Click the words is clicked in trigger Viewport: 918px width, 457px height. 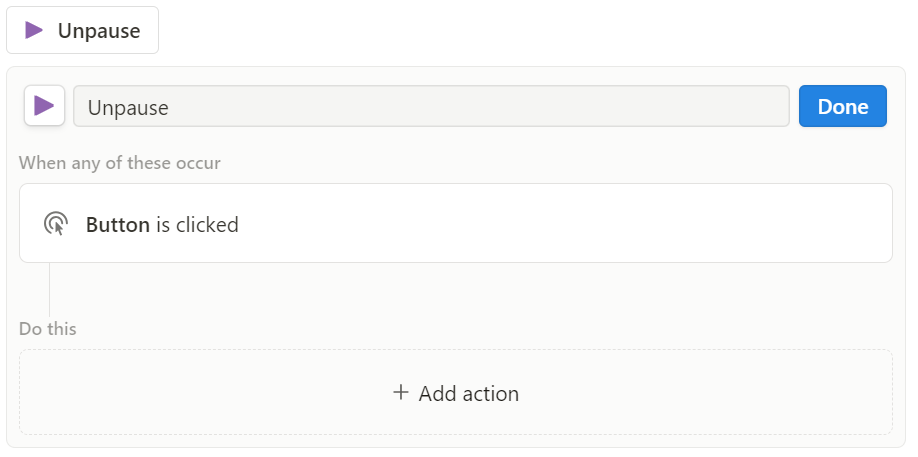(x=197, y=225)
